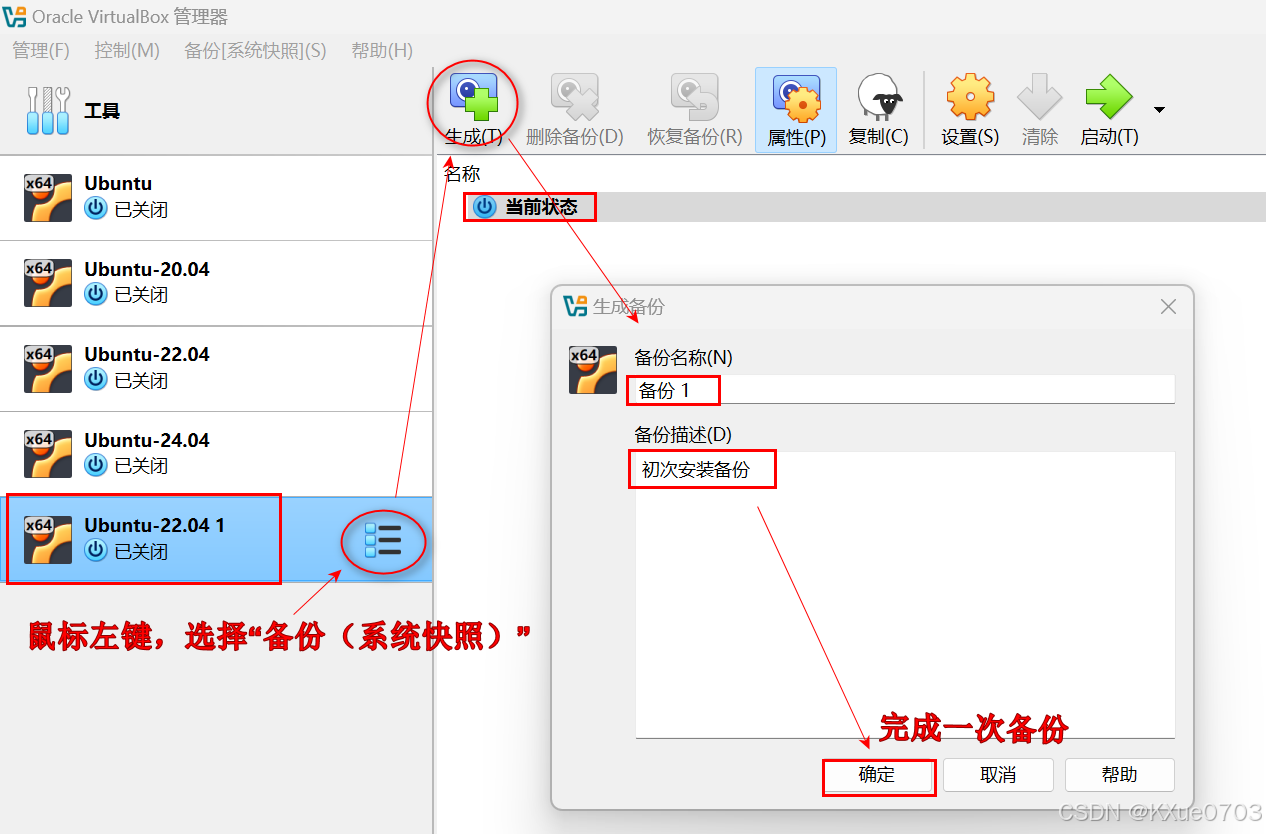Click the power icon of the 当前状态 row
The height and width of the screenshot is (834, 1266).
(x=484, y=207)
